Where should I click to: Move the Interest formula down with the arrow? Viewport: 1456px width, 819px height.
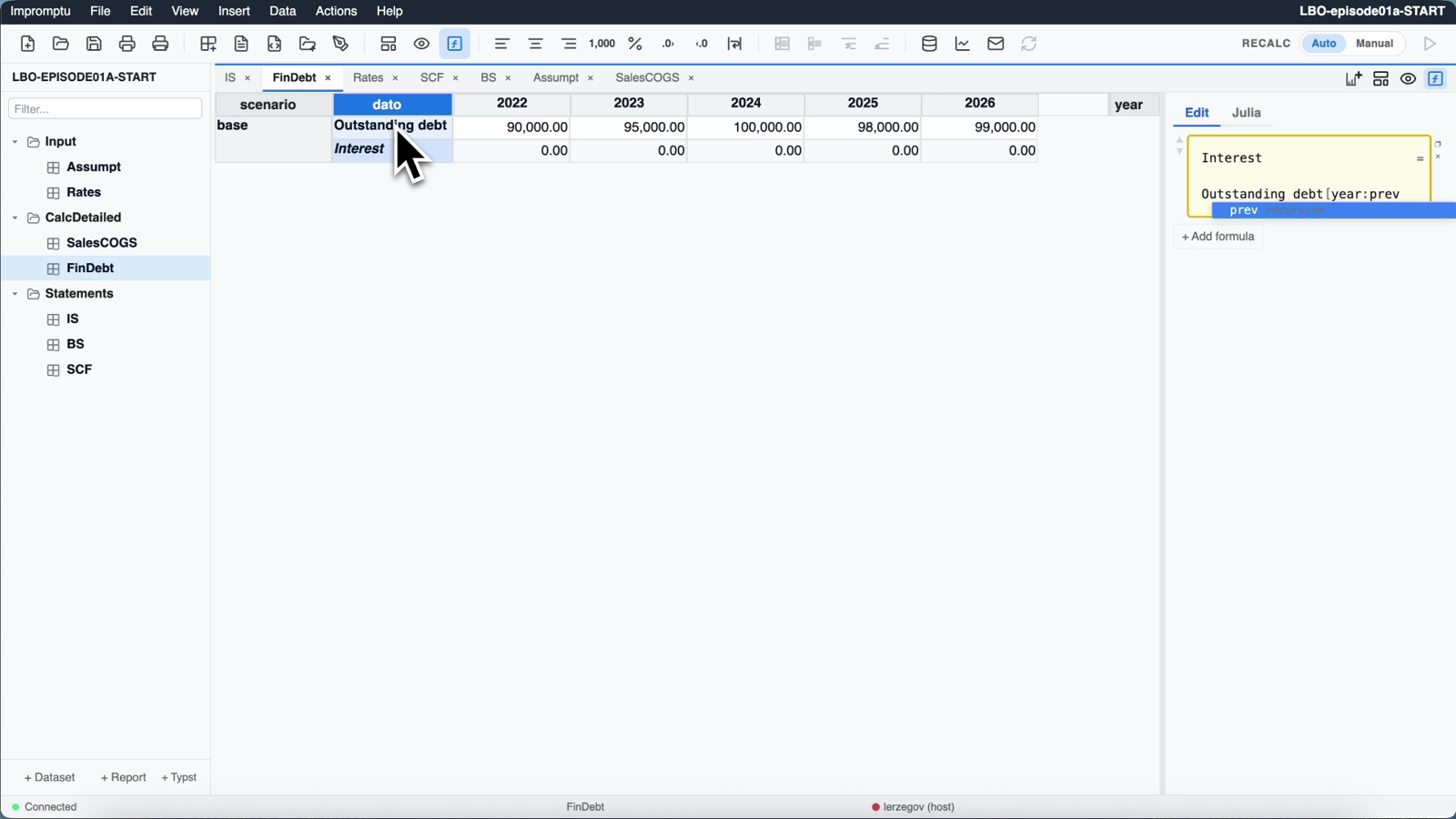click(1179, 151)
